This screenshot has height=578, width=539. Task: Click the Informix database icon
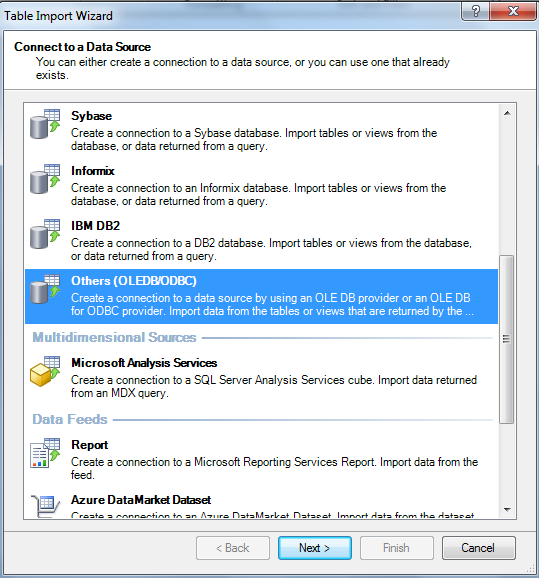coord(45,179)
